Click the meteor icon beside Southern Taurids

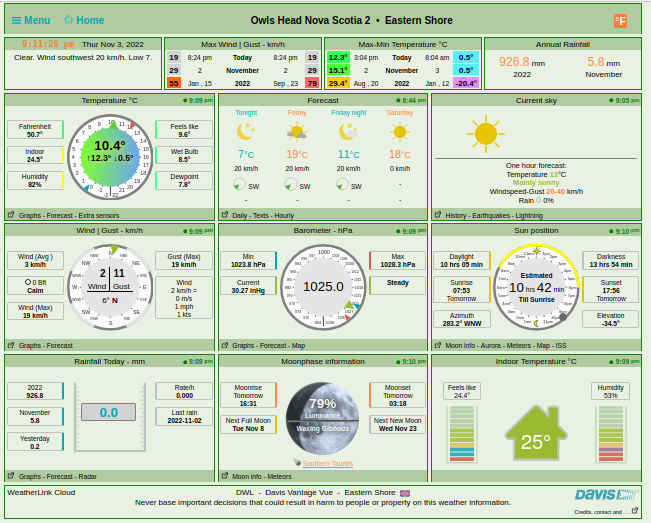click(x=297, y=462)
